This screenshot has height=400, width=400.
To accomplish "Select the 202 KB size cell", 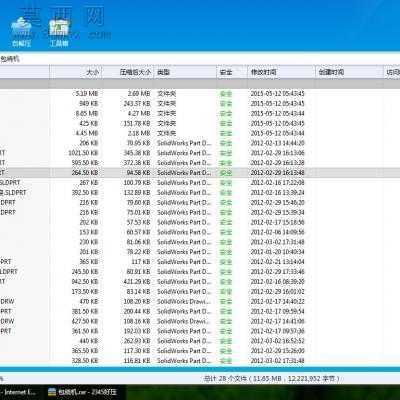I will (89, 222).
